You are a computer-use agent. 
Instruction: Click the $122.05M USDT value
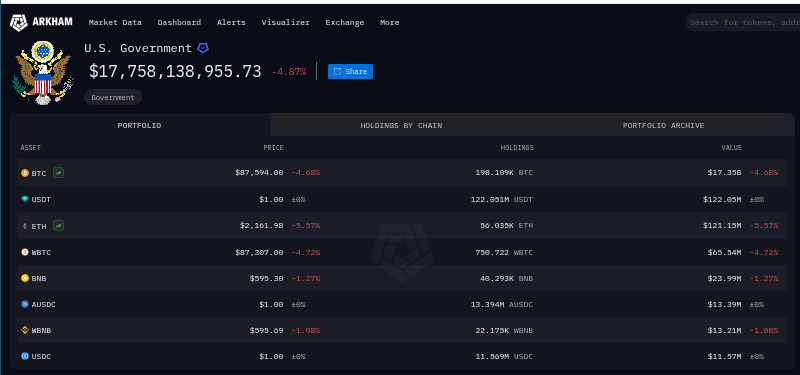click(721, 199)
